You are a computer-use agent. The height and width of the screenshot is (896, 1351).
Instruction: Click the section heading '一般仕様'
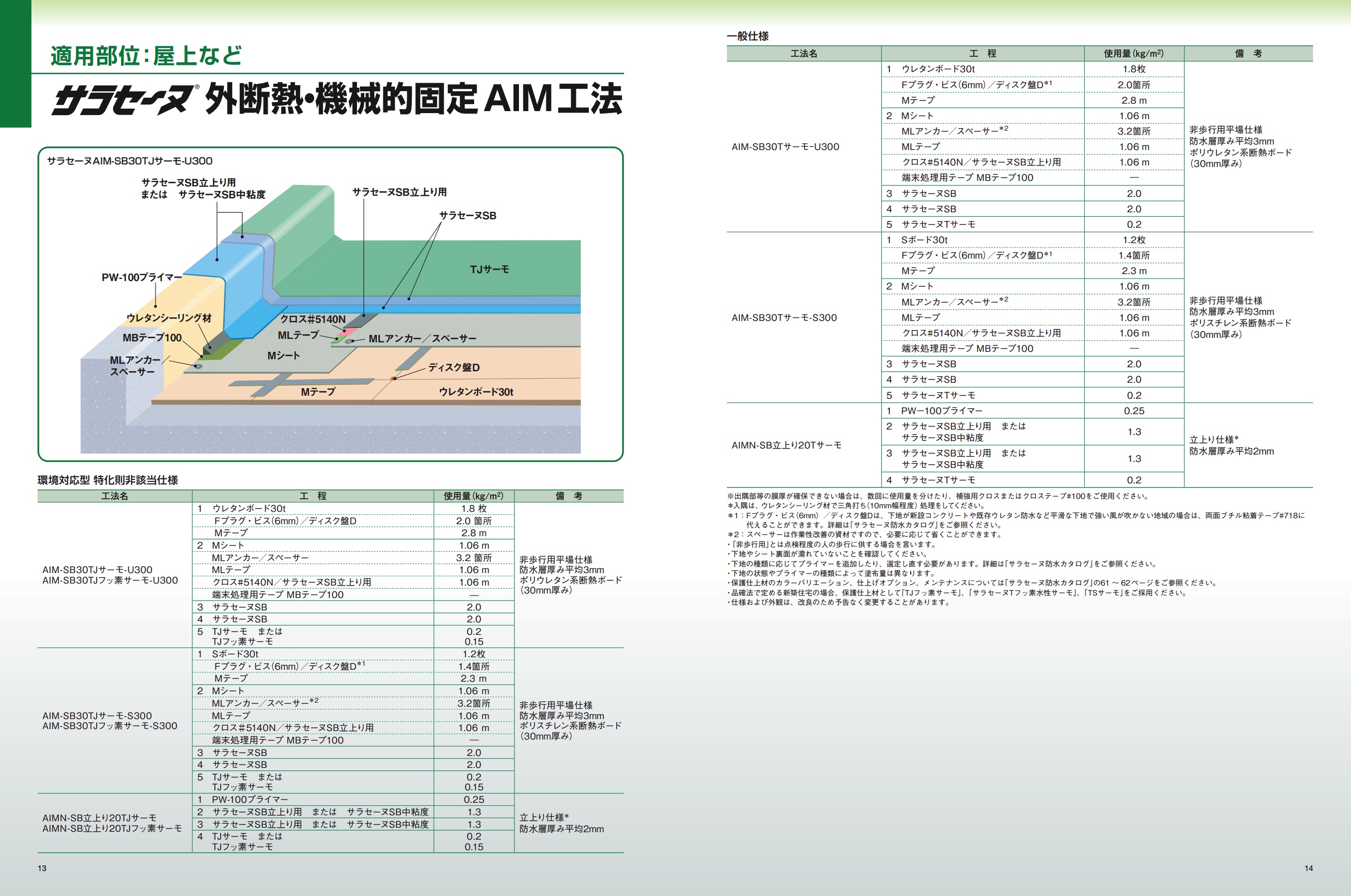click(747, 36)
